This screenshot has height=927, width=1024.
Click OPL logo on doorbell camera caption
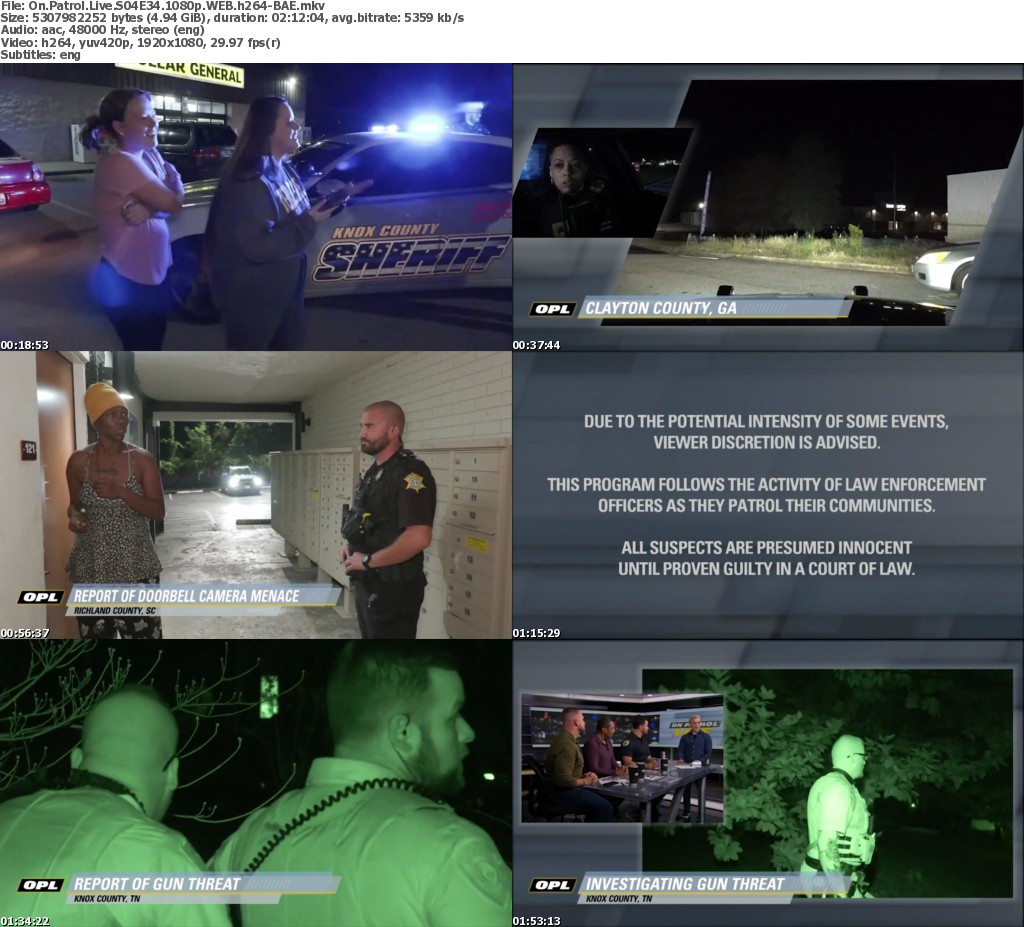click(x=40, y=597)
